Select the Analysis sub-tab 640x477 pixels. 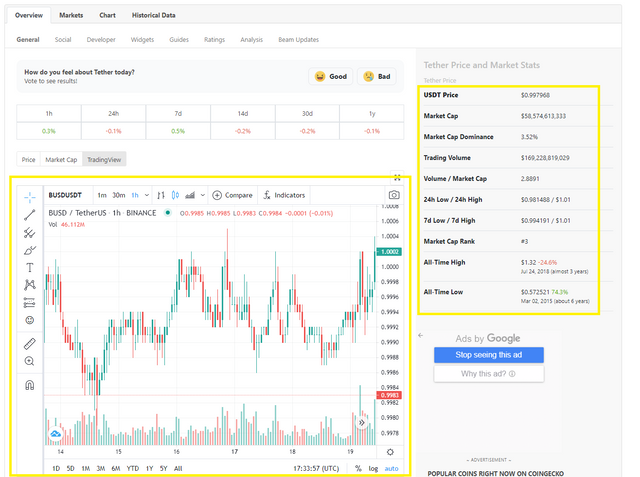tap(251, 40)
